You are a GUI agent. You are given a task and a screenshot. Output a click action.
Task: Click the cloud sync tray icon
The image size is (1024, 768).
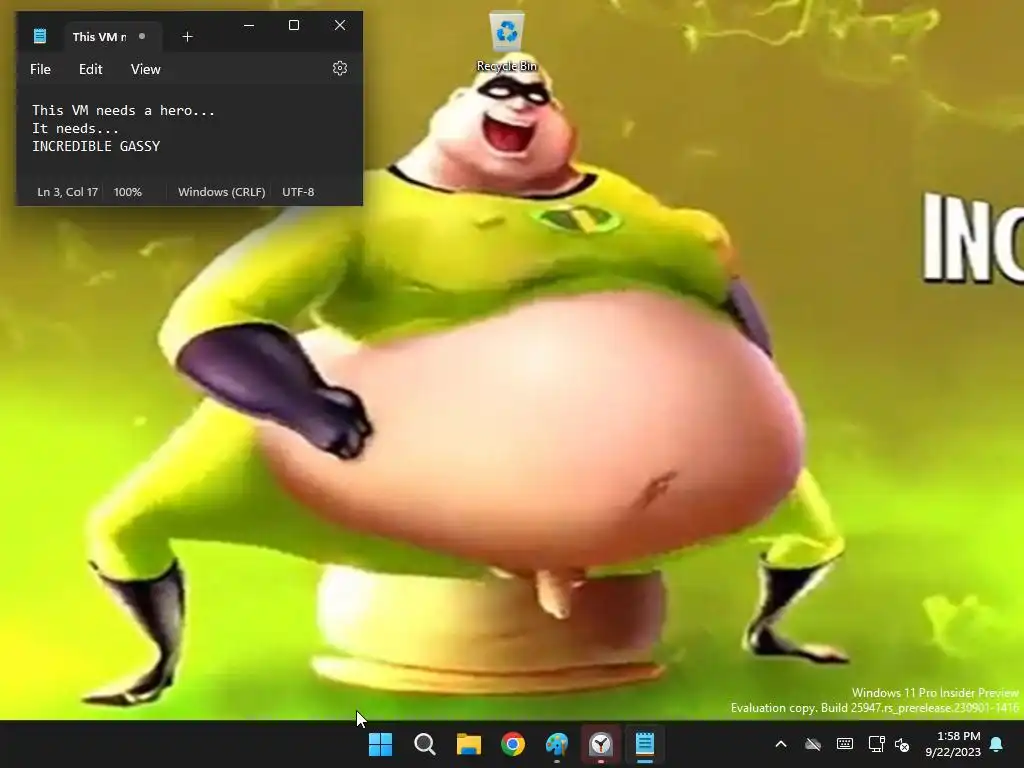[x=813, y=744]
